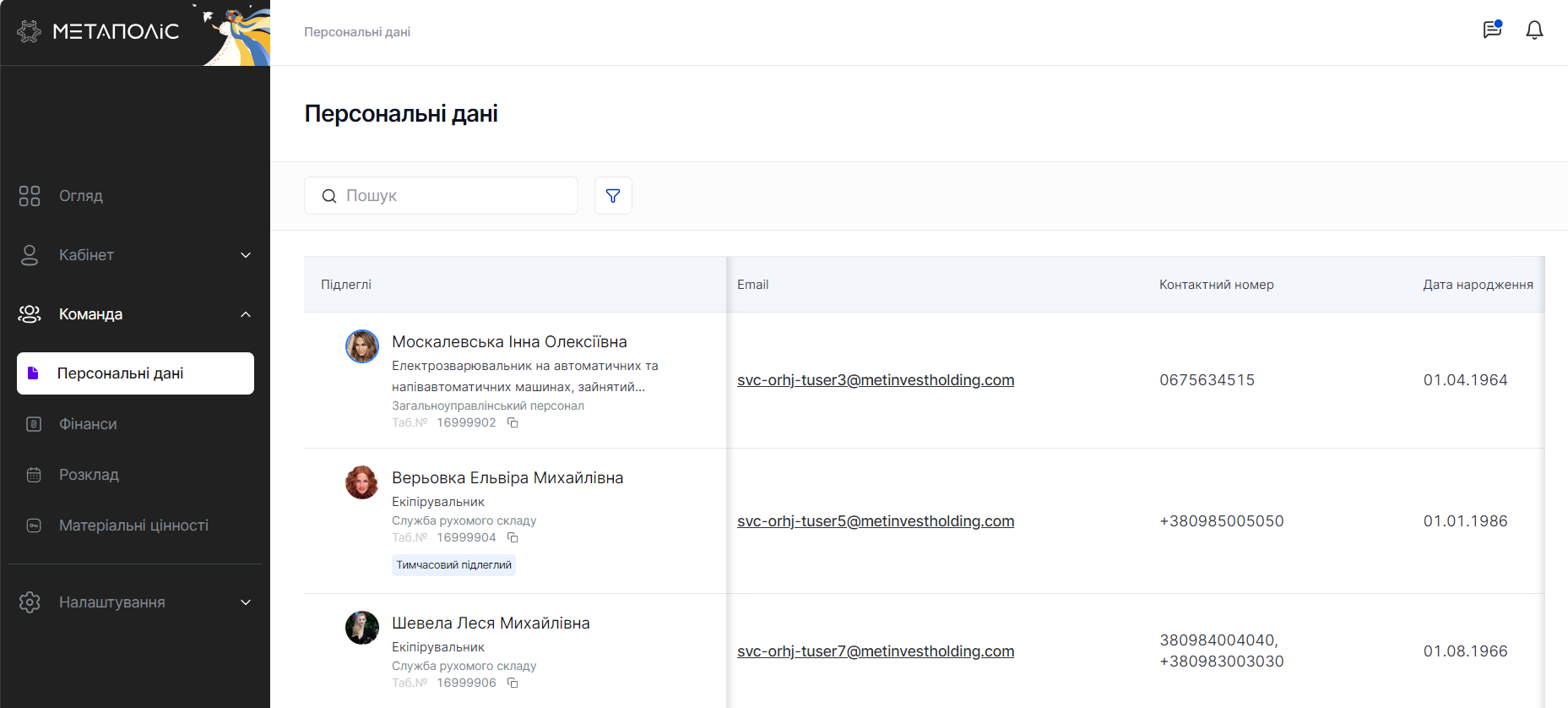Click the Метаполіс logo
Viewport: 1568px width, 708px height.
(x=99, y=32)
